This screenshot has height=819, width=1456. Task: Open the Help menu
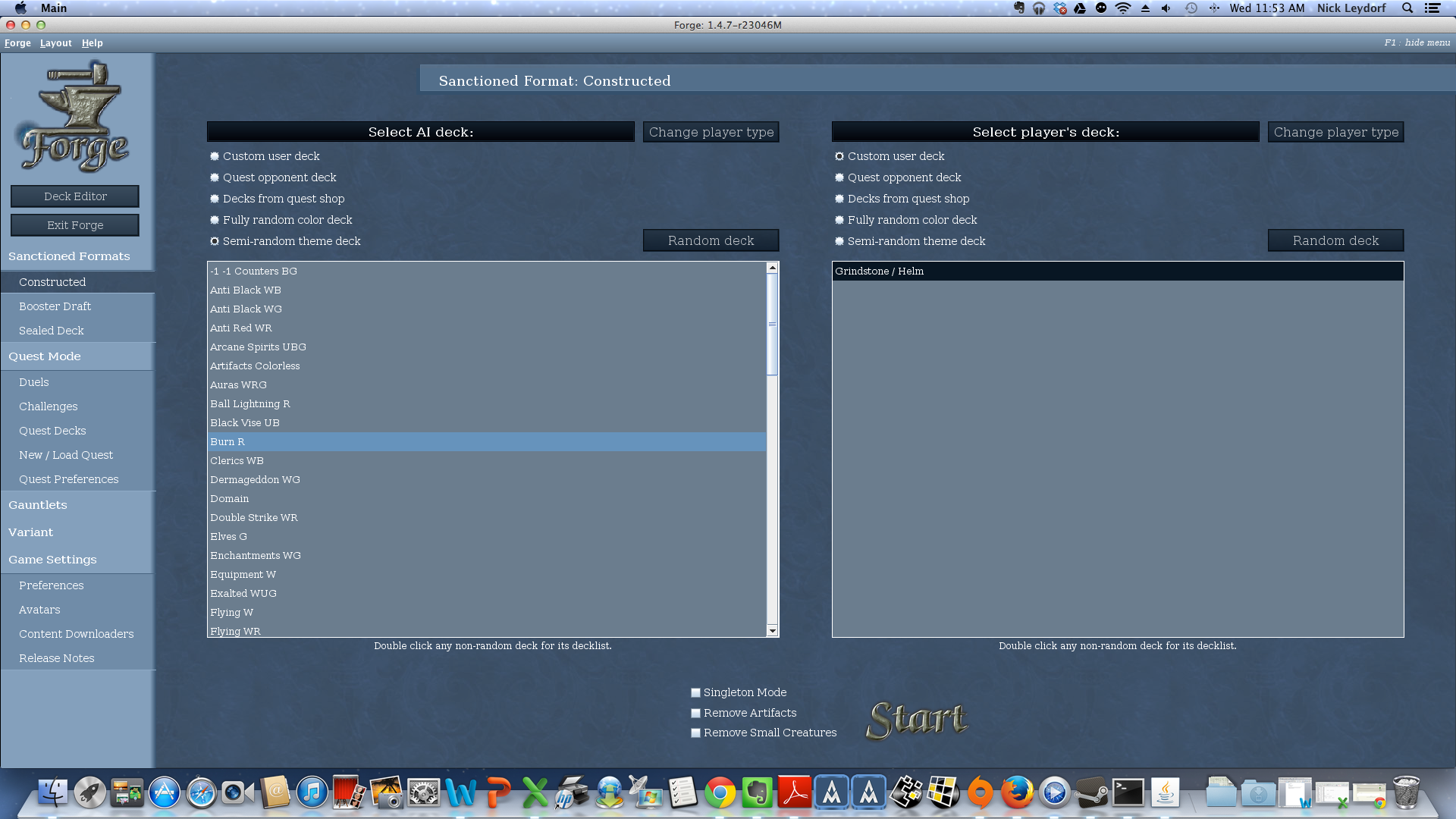tap(93, 43)
